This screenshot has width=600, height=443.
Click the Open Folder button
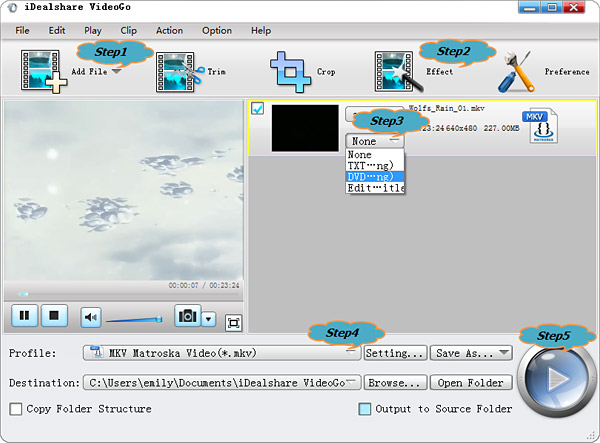pyautogui.click(x=471, y=383)
